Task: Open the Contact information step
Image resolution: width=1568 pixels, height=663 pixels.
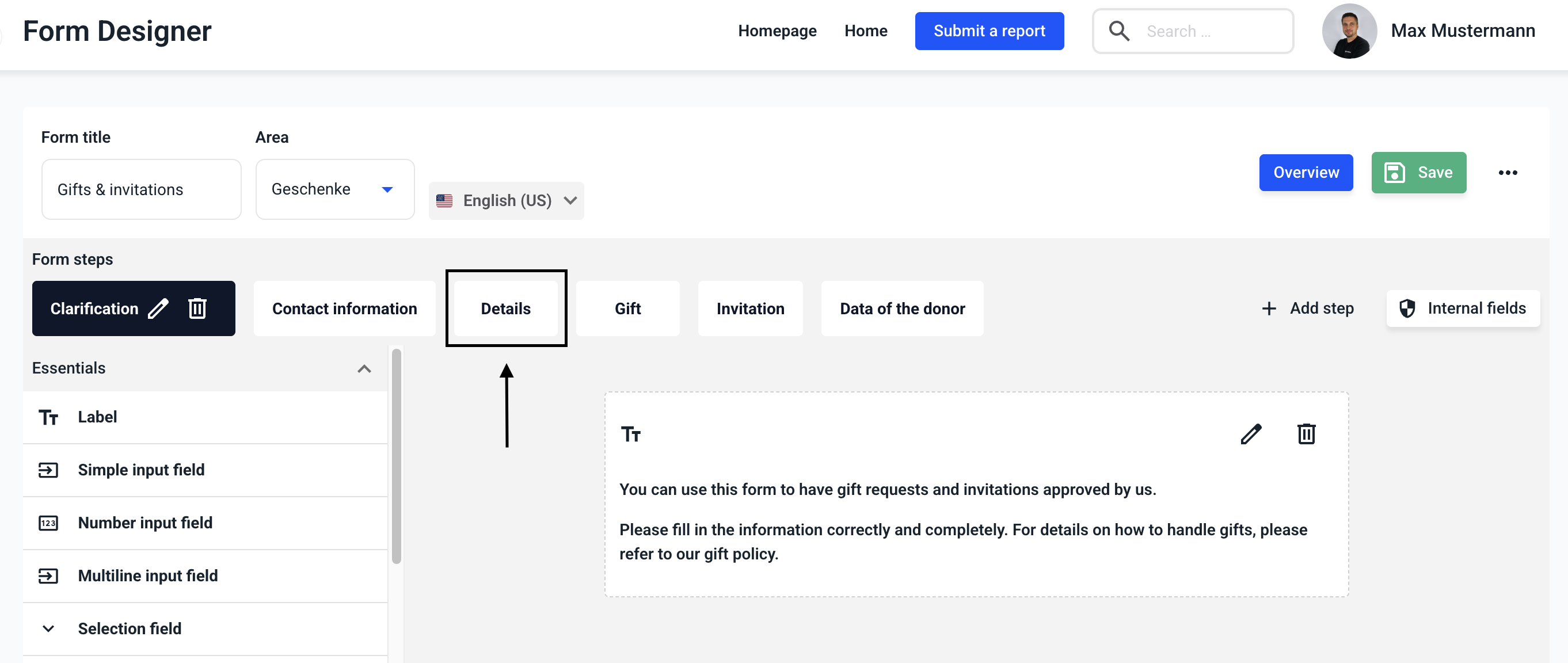Action: click(344, 308)
